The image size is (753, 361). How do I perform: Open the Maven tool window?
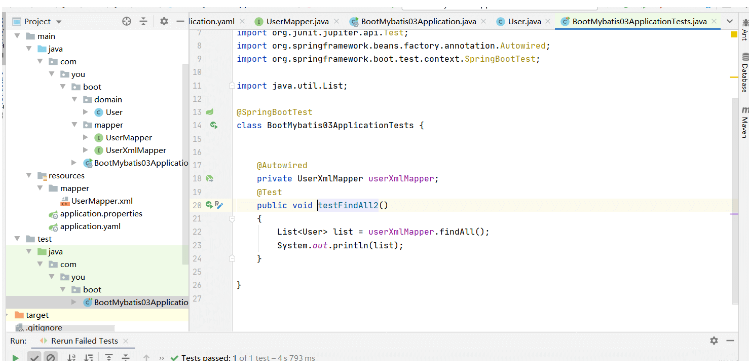point(744,120)
